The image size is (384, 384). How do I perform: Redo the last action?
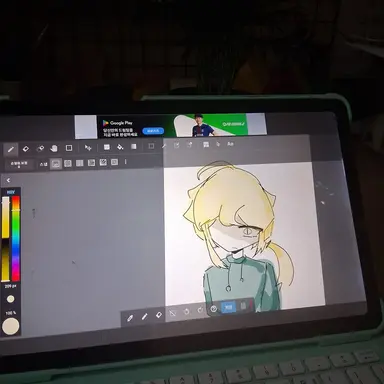point(200,310)
